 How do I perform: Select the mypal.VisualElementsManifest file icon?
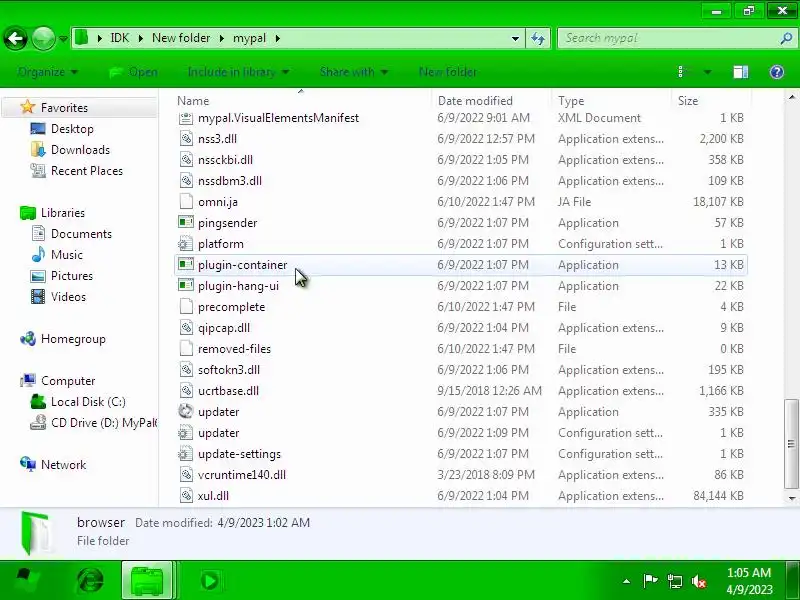click(x=186, y=118)
